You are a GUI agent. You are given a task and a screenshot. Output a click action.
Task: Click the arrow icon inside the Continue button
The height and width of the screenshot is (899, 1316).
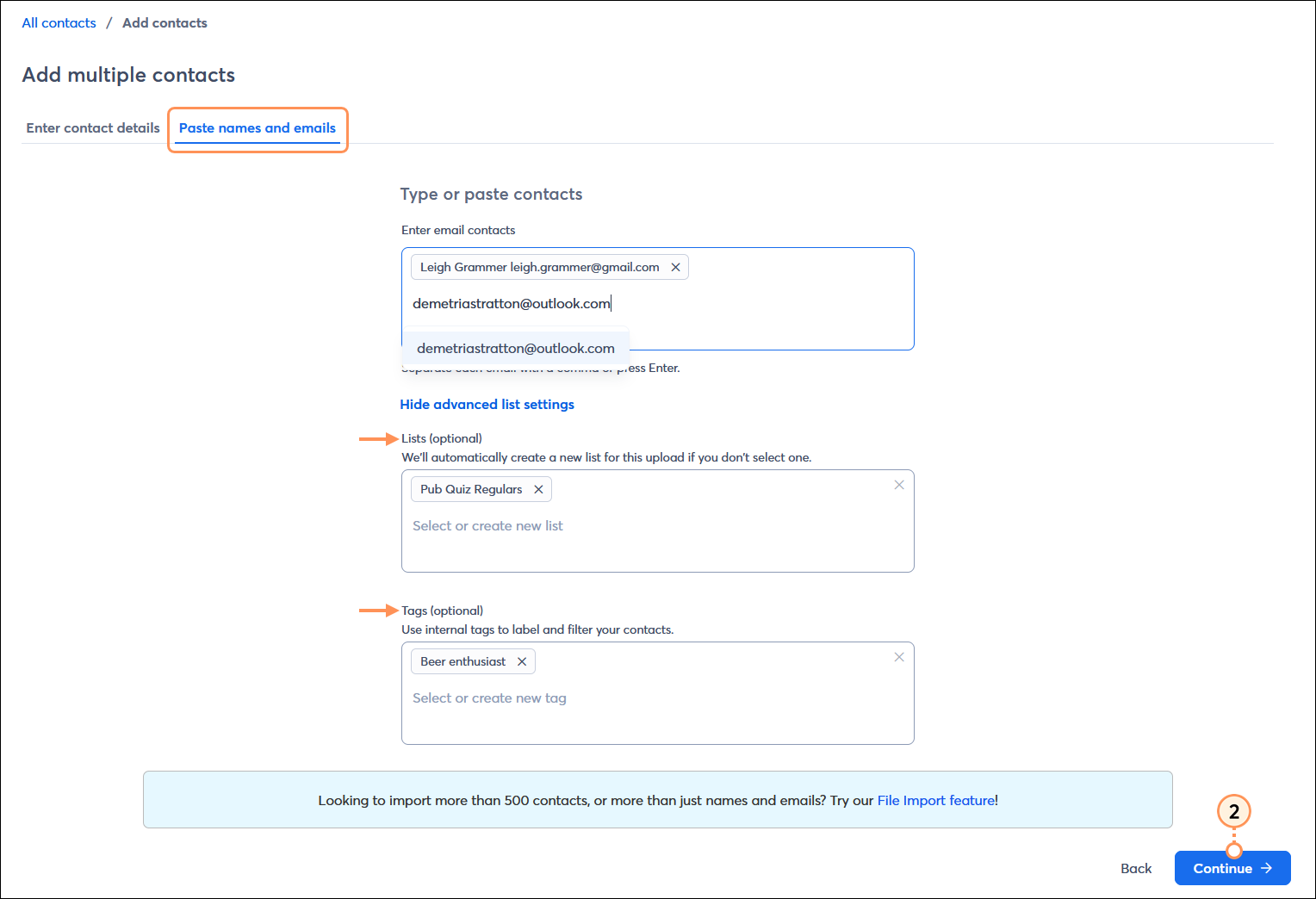pos(1266,868)
